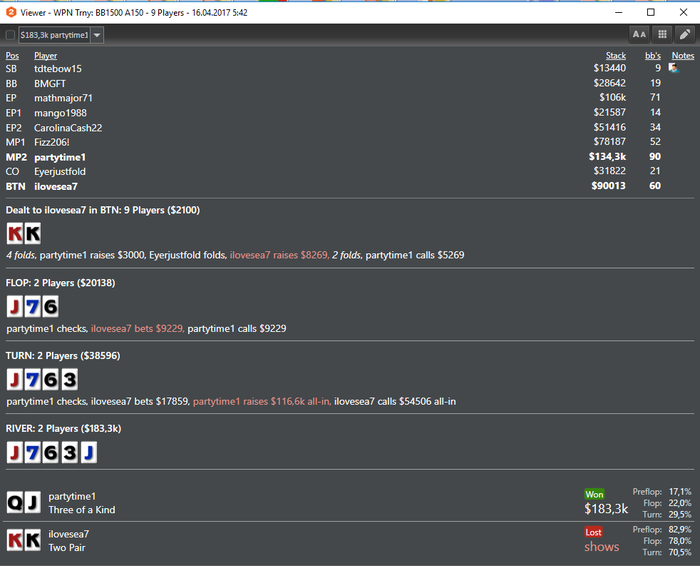Click the $13440 stack value
This screenshot has width=700, height=566.
pyautogui.click(x=609, y=68)
